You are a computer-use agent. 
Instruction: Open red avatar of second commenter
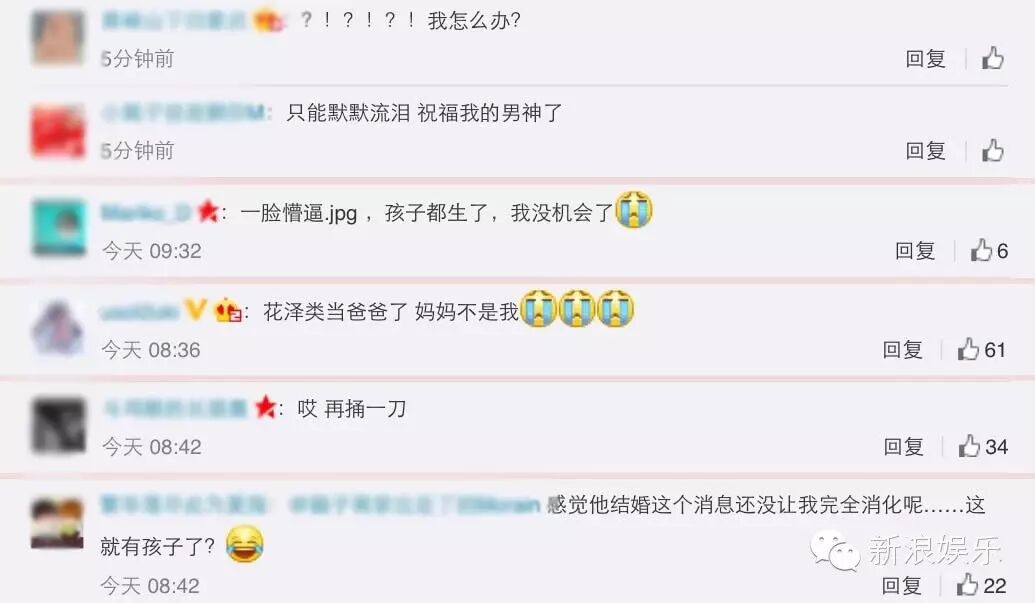coord(58,131)
